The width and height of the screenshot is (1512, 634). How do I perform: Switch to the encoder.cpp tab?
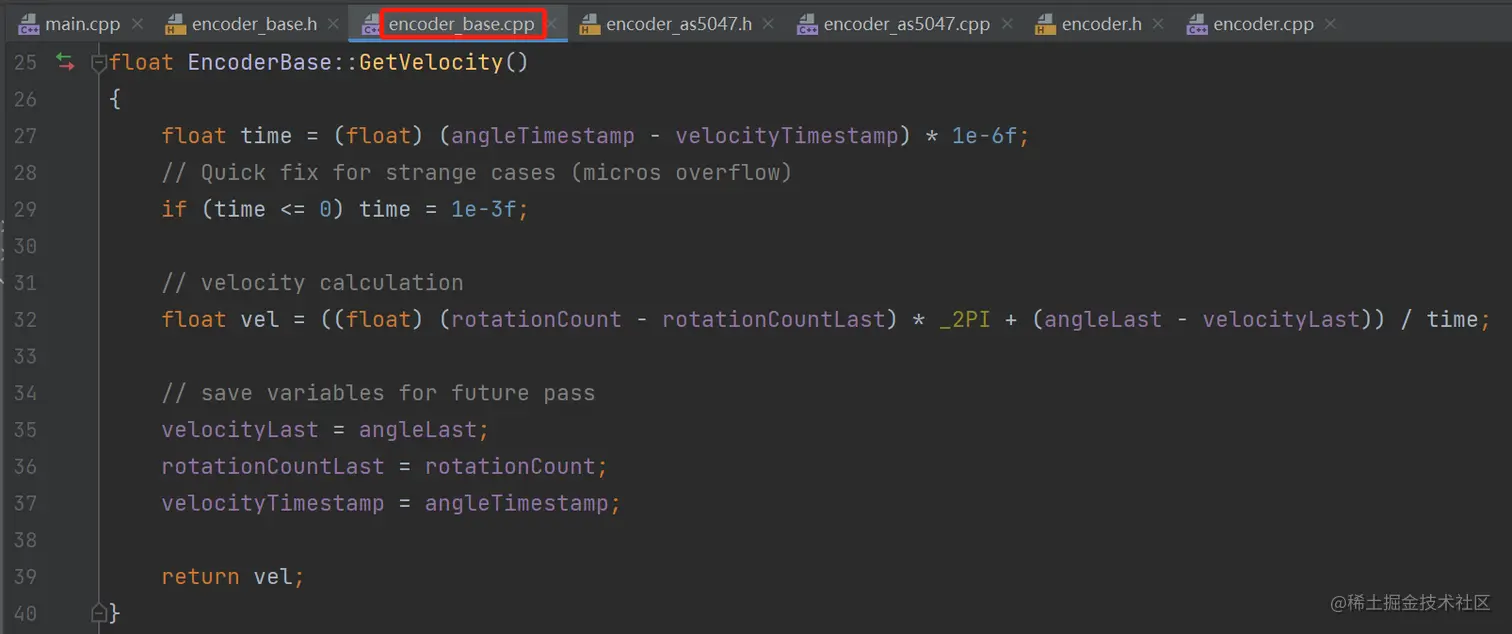tap(1250, 23)
